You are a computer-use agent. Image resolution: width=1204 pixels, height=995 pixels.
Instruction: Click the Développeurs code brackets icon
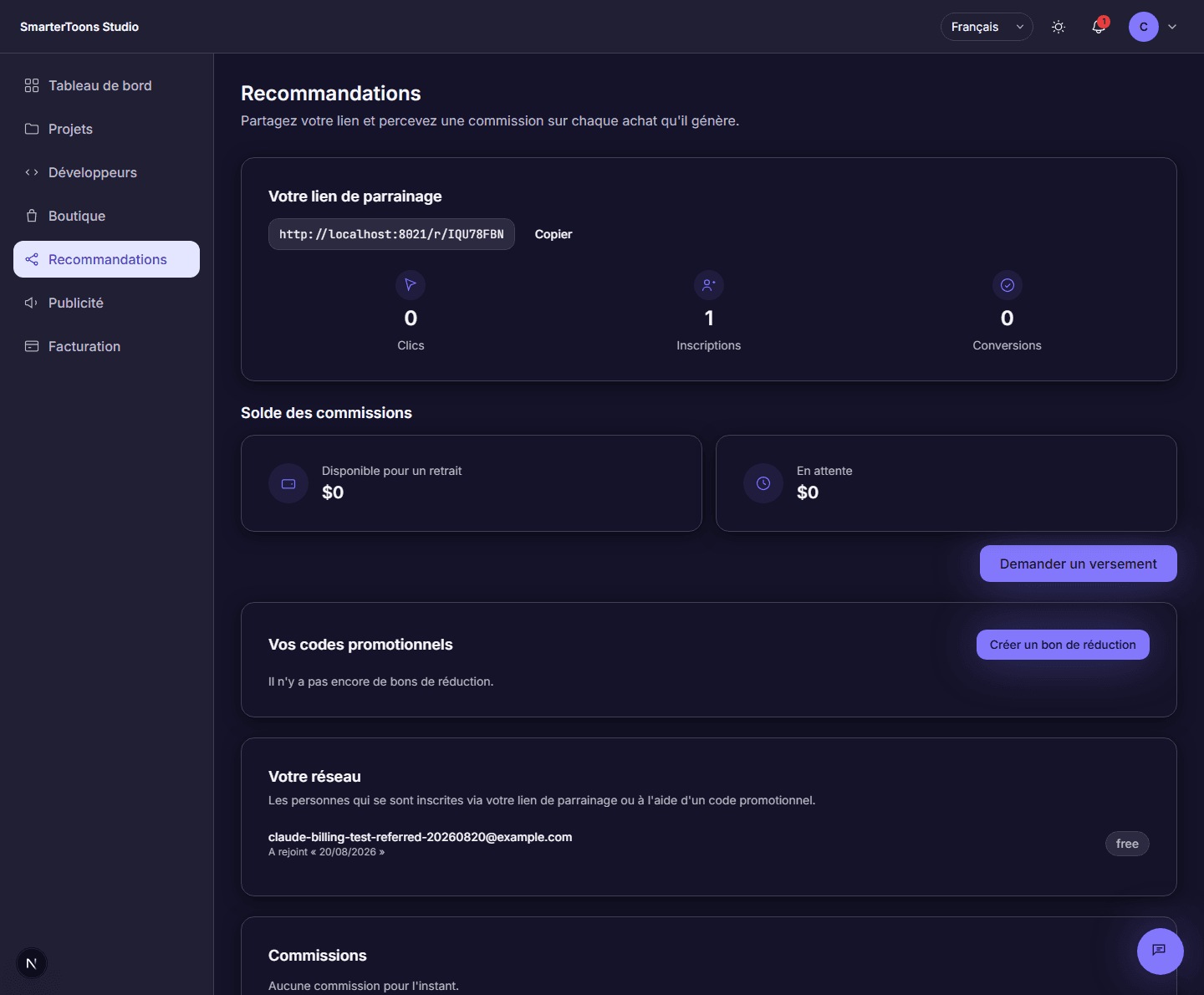pos(32,172)
